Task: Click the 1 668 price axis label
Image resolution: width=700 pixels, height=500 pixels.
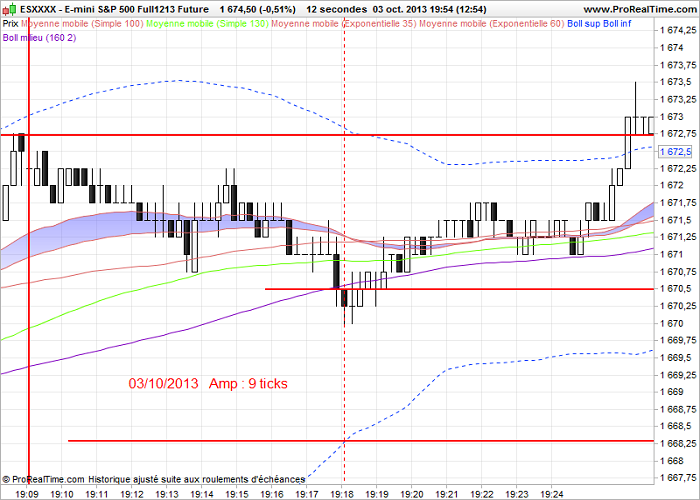Action: (x=671, y=461)
